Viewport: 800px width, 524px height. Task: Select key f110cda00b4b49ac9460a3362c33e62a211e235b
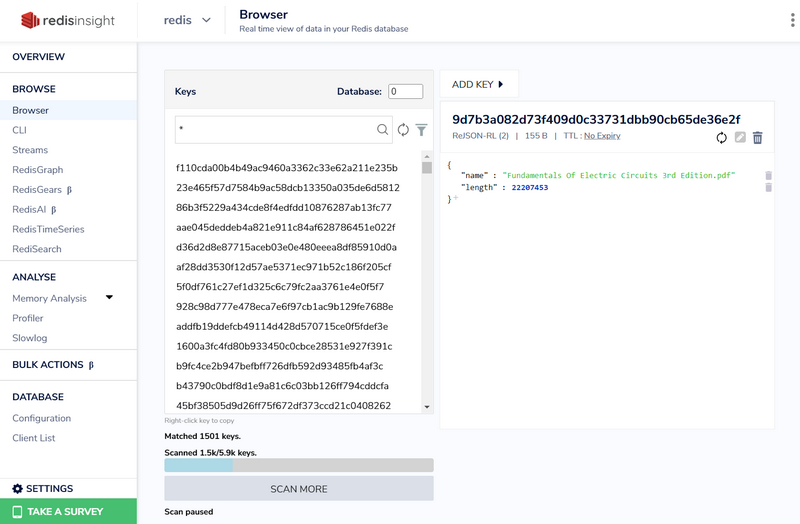click(x=287, y=168)
